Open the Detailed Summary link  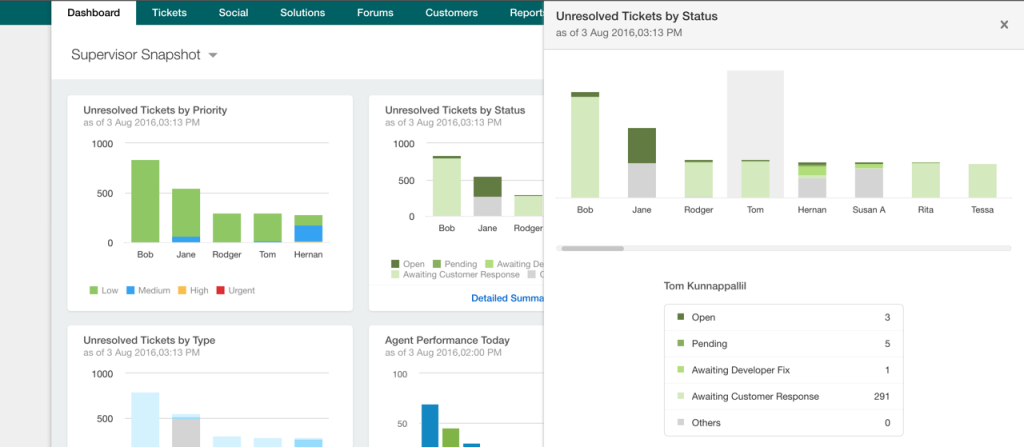click(x=506, y=297)
